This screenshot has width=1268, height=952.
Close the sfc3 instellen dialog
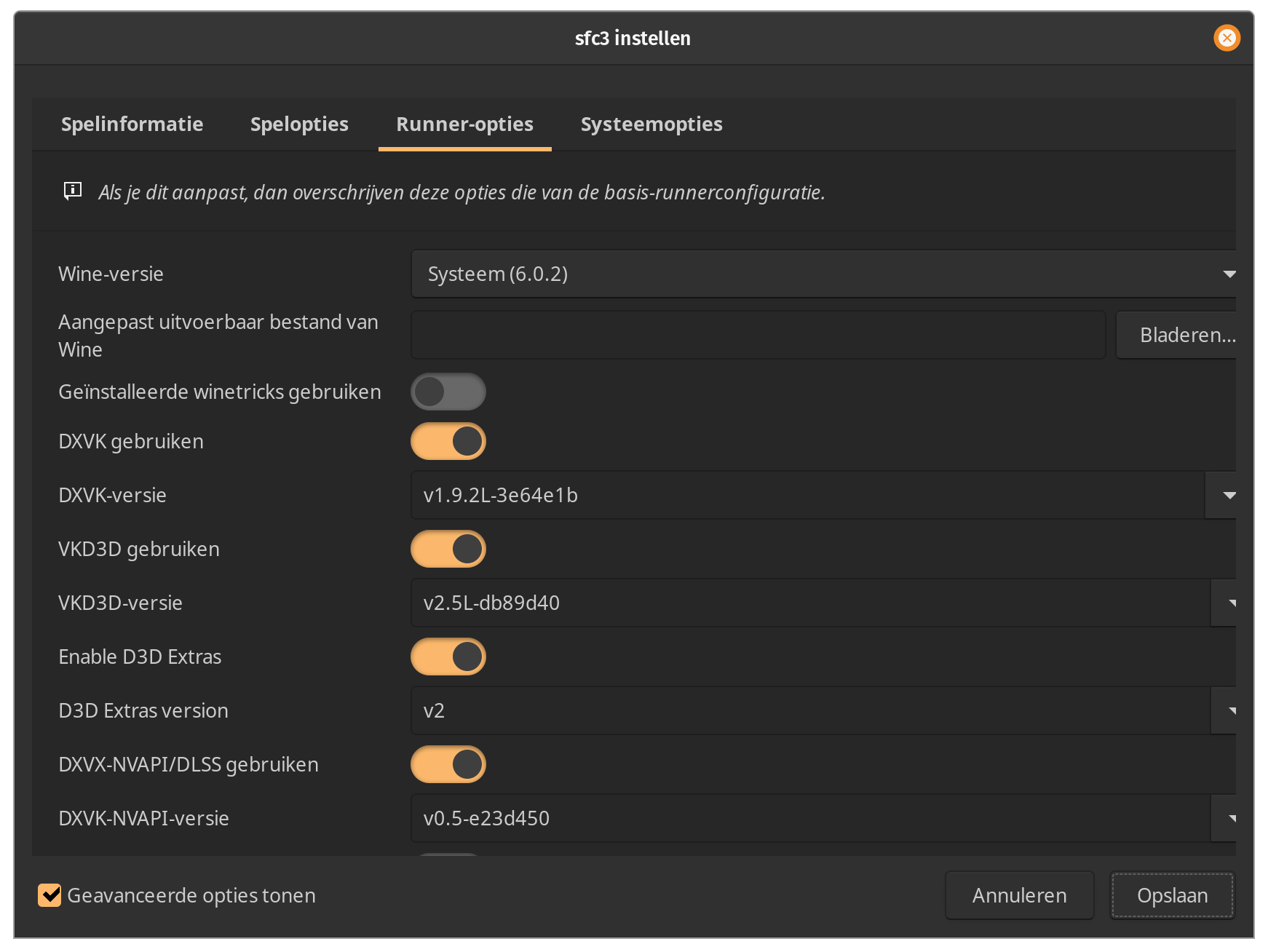(x=1227, y=38)
